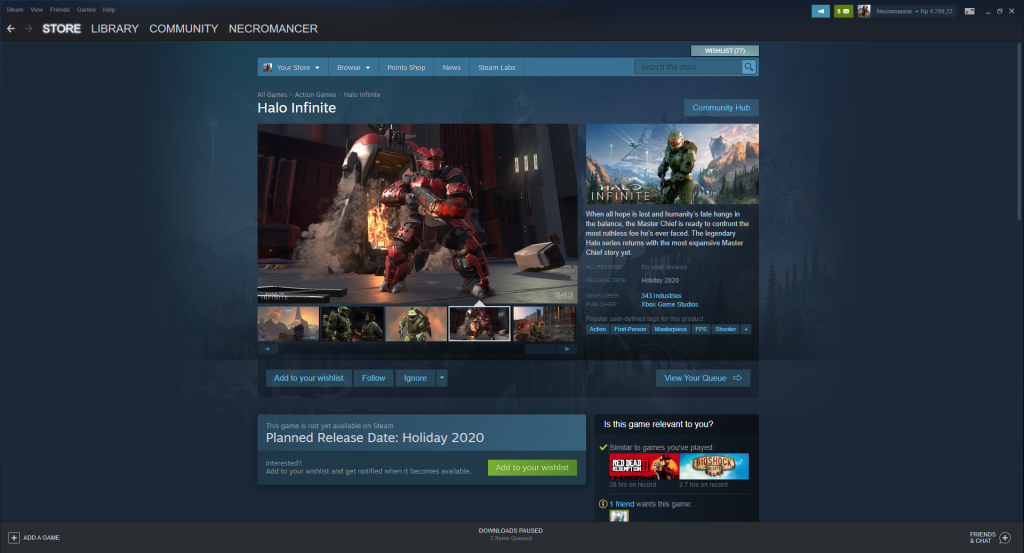Select the Masterpiece tag
The height and width of the screenshot is (553, 1024).
coord(671,329)
